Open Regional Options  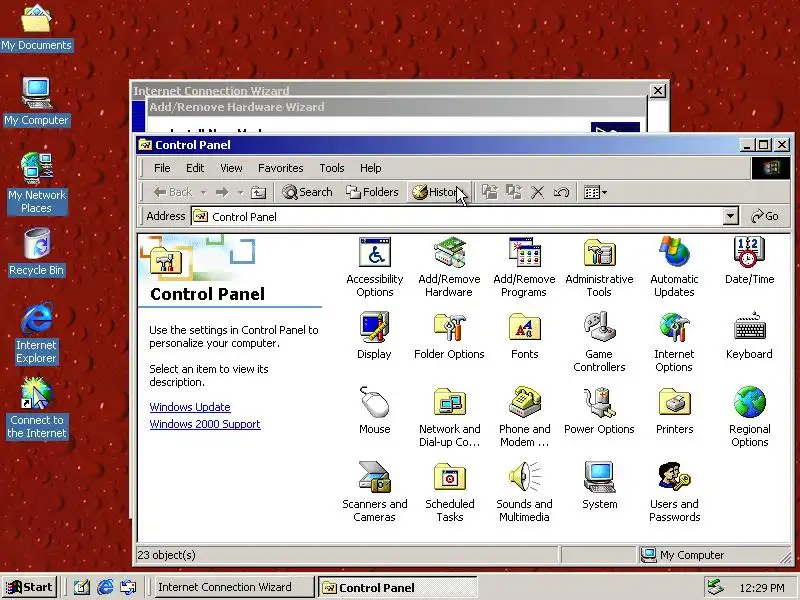click(749, 417)
